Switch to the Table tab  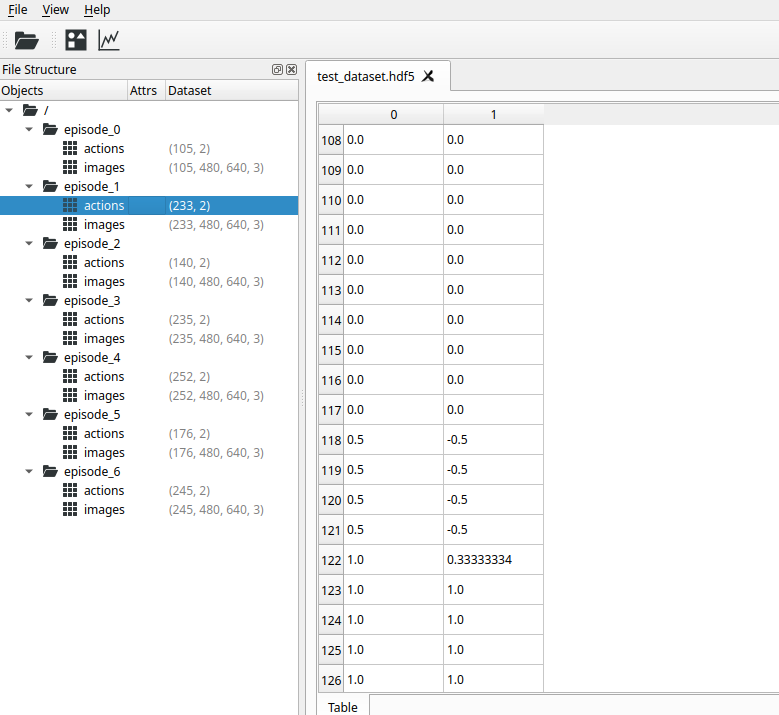pos(343,707)
